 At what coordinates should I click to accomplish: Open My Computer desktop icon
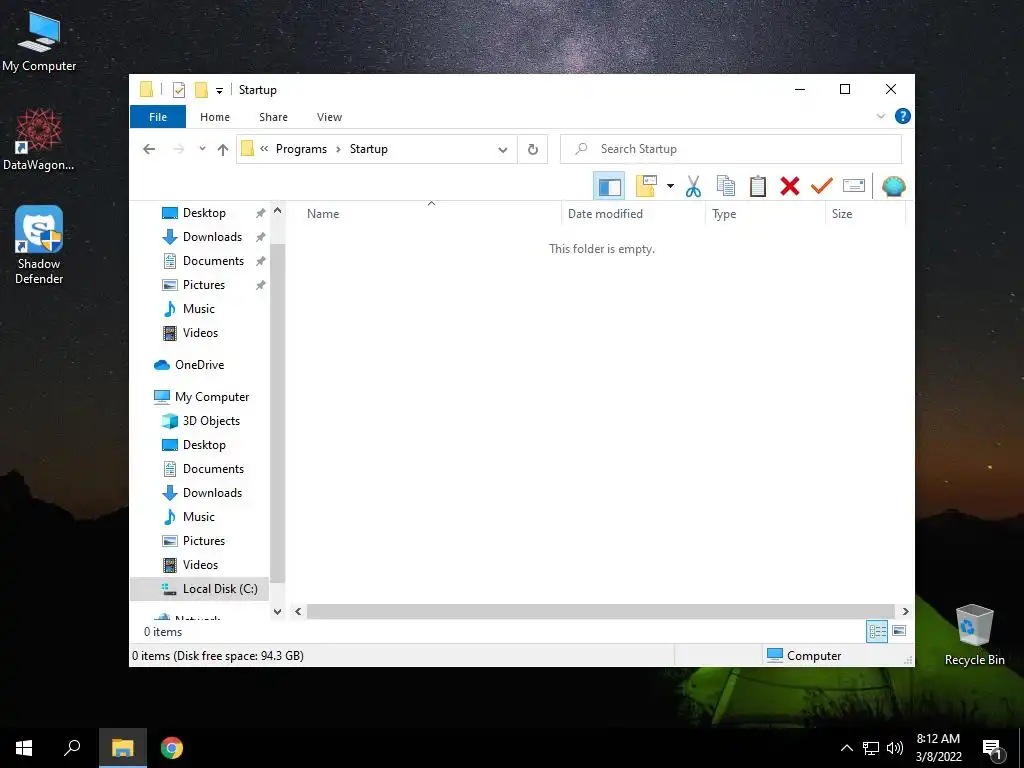[39, 41]
